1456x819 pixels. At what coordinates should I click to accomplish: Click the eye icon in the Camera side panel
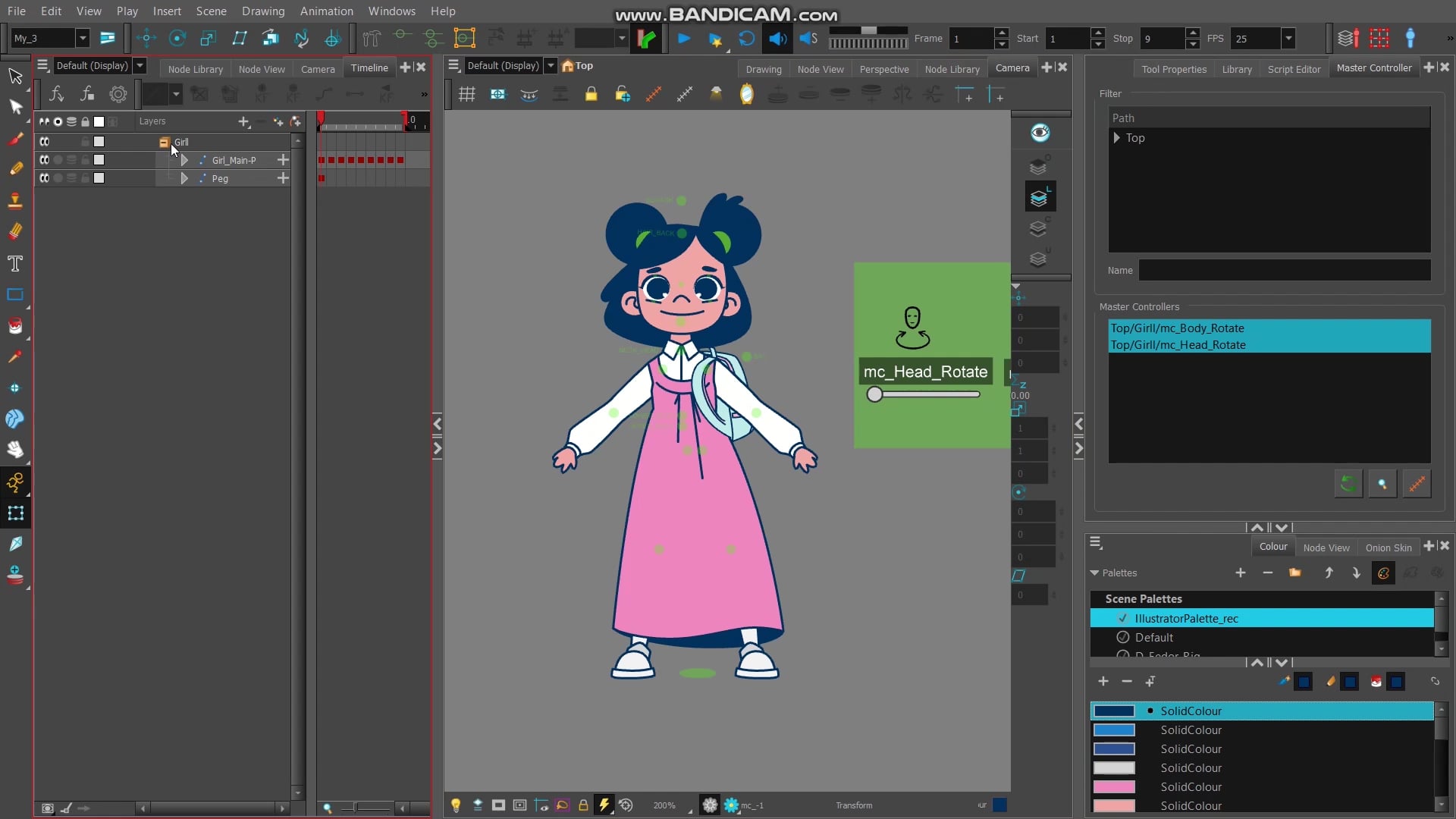1040,133
